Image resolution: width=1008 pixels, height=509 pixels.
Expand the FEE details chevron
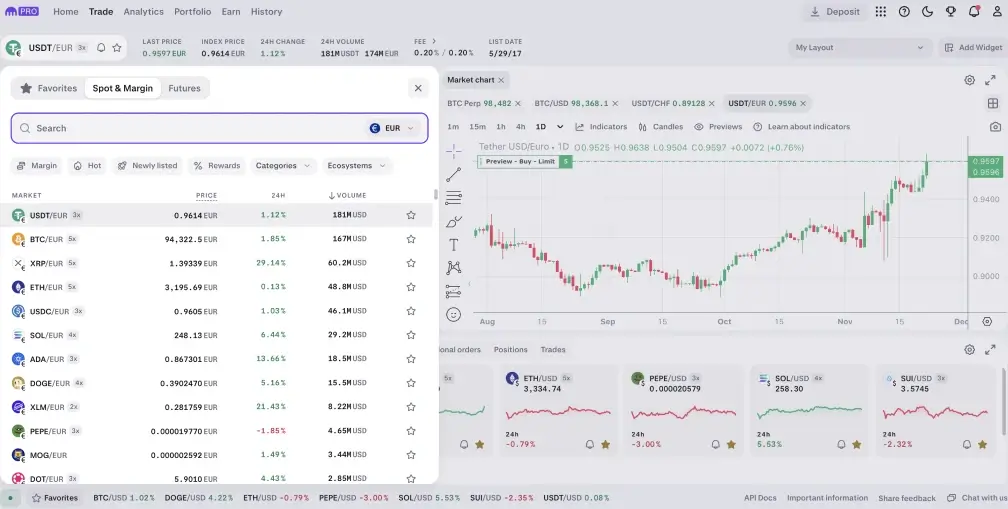click(x=434, y=41)
